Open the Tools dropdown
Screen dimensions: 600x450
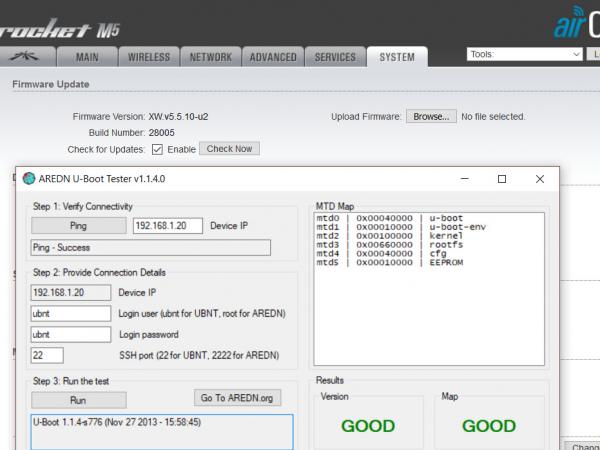click(x=525, y=54)
